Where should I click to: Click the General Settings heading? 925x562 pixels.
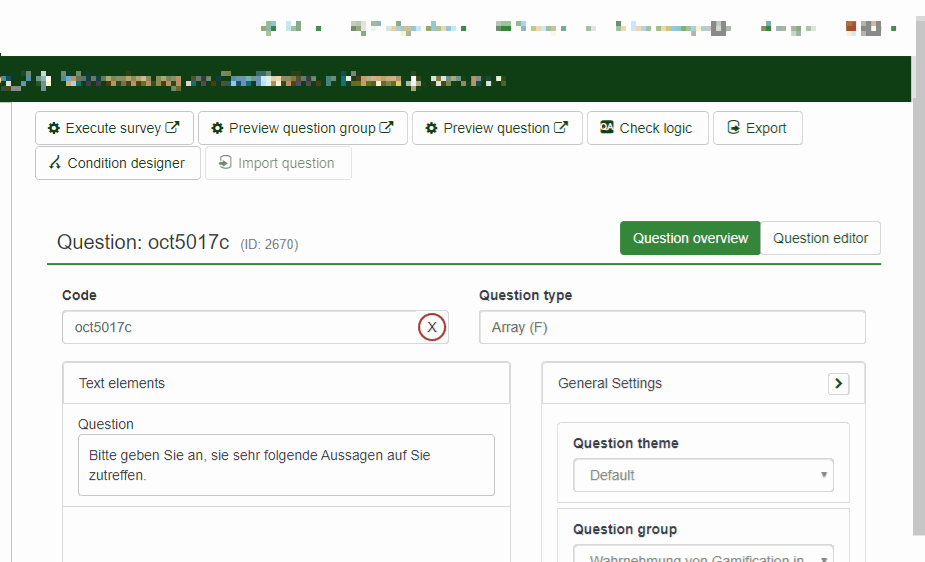[x=610, y=383]
